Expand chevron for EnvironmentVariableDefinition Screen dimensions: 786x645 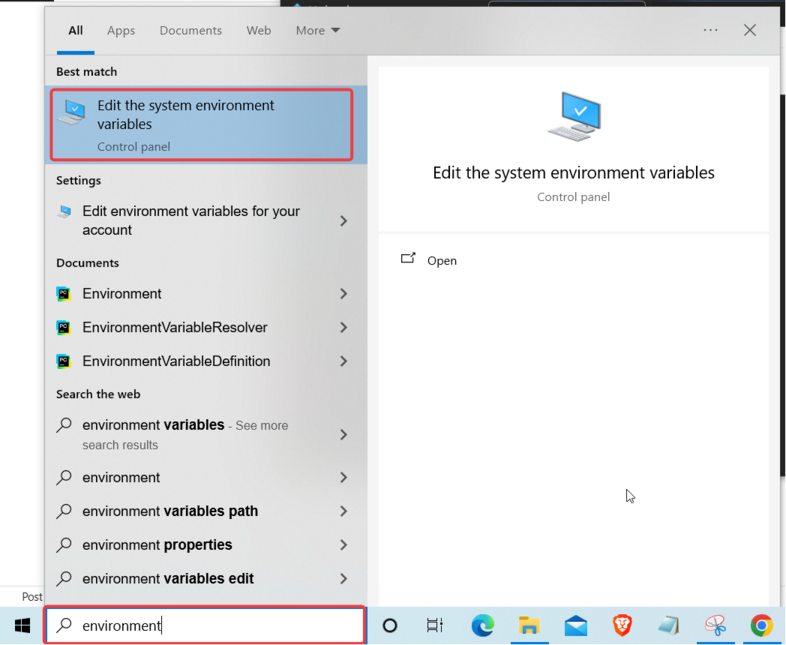click(x=343, y=361)
